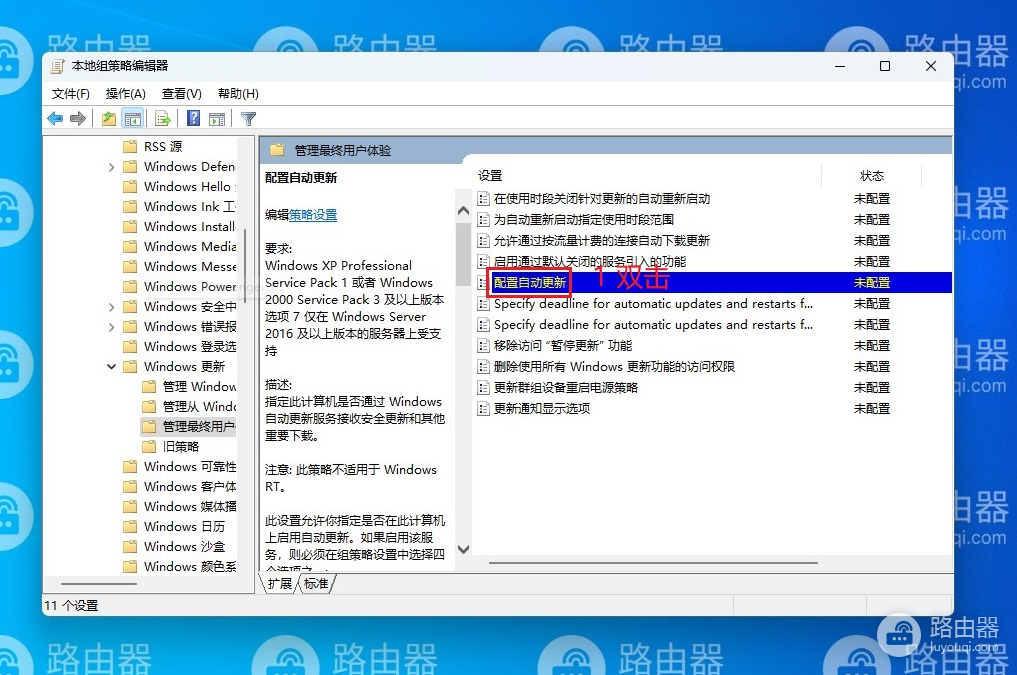Viewport: 1017px width, 675px height.
Task: Click the settings list horizontal scrollbar
Action: (x=652, y=563)
